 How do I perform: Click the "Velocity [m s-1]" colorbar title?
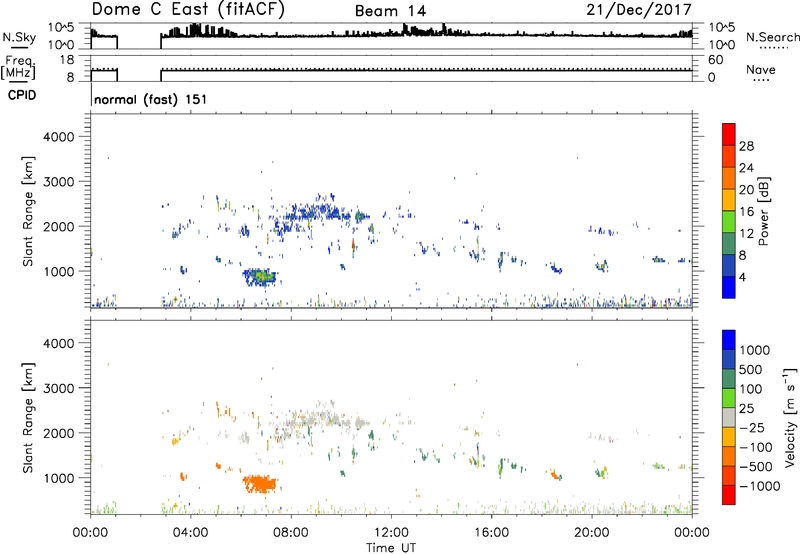click(x=790, y=417)
